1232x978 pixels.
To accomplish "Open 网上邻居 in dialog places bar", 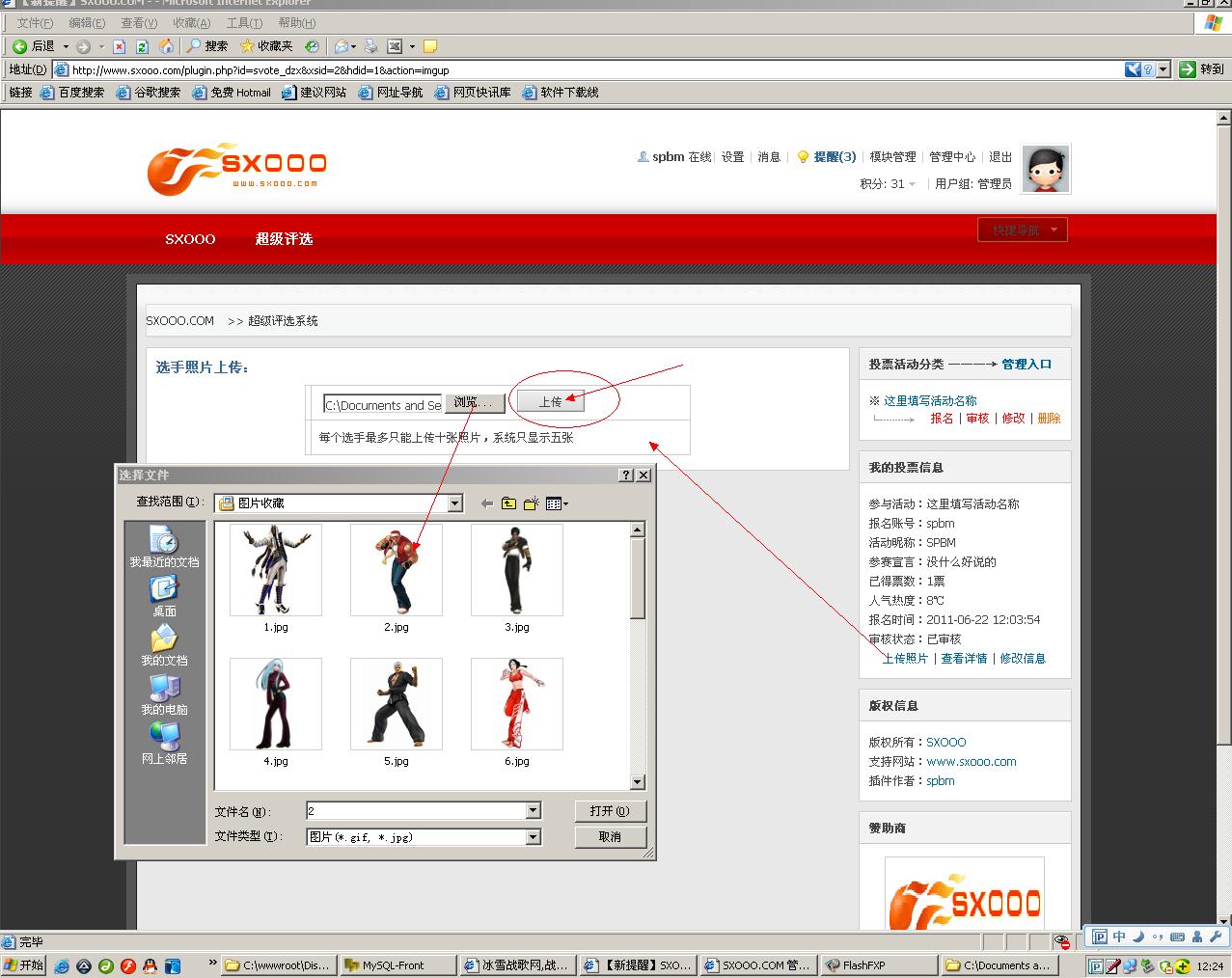I will coord(164,744).
